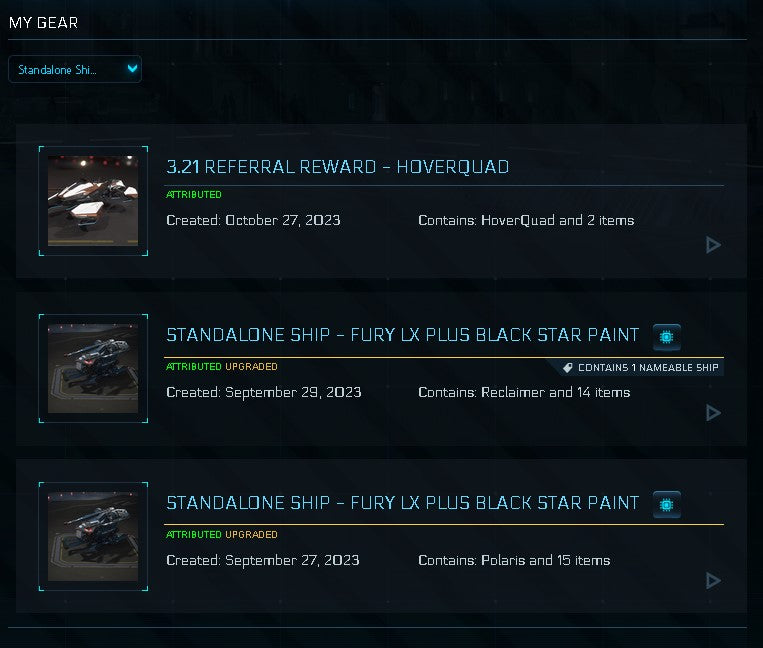Viewport: 763px width, 648px height.
Task: Click the tag icon in the nameable ship badge
Action: coord(567,368)
